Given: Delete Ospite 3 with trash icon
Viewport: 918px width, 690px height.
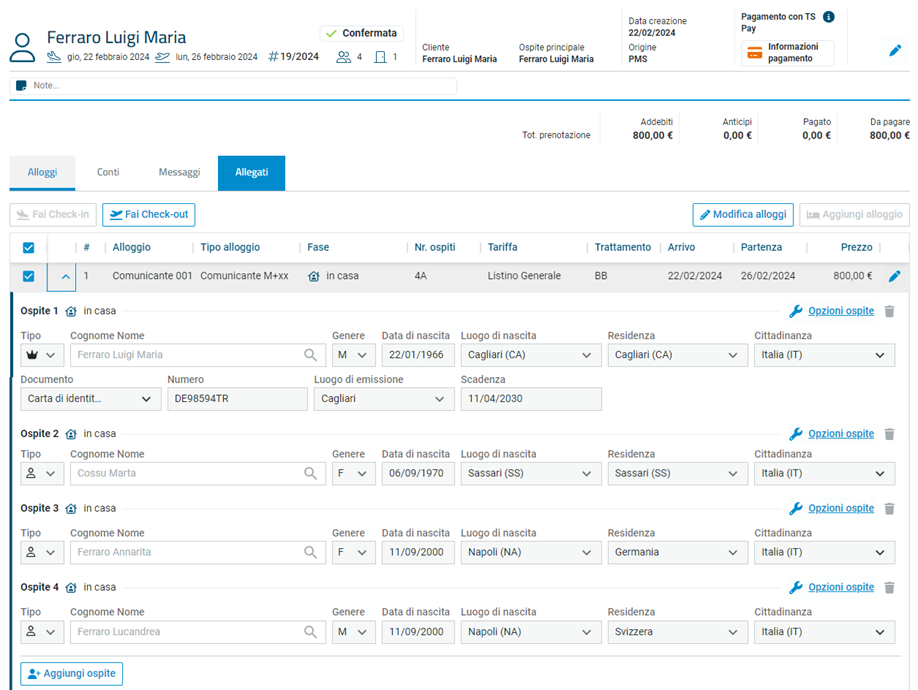Looking at the screenshot, I should coord(889,509).
